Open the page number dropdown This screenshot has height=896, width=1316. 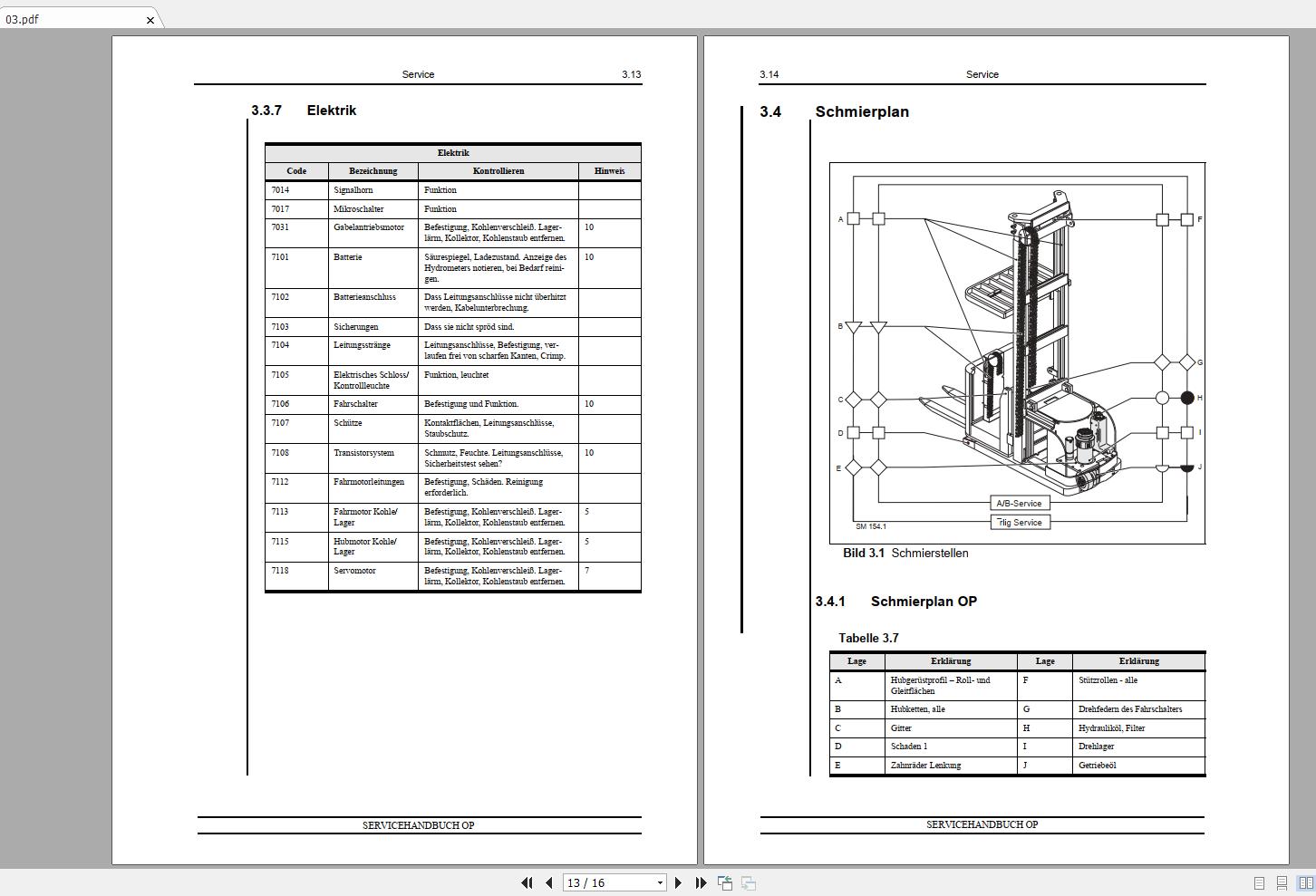[x=660, y=882]
